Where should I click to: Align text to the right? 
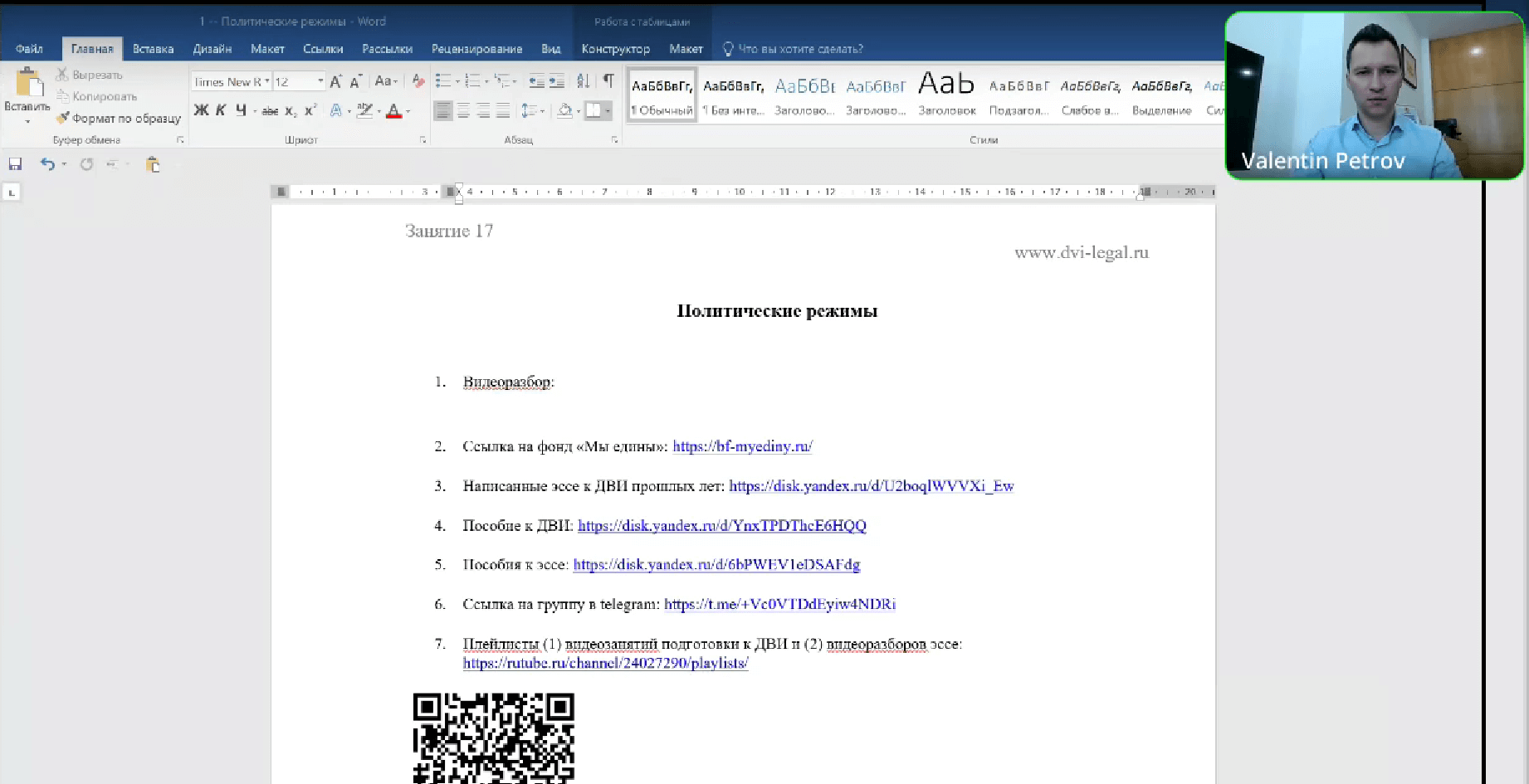483,110
